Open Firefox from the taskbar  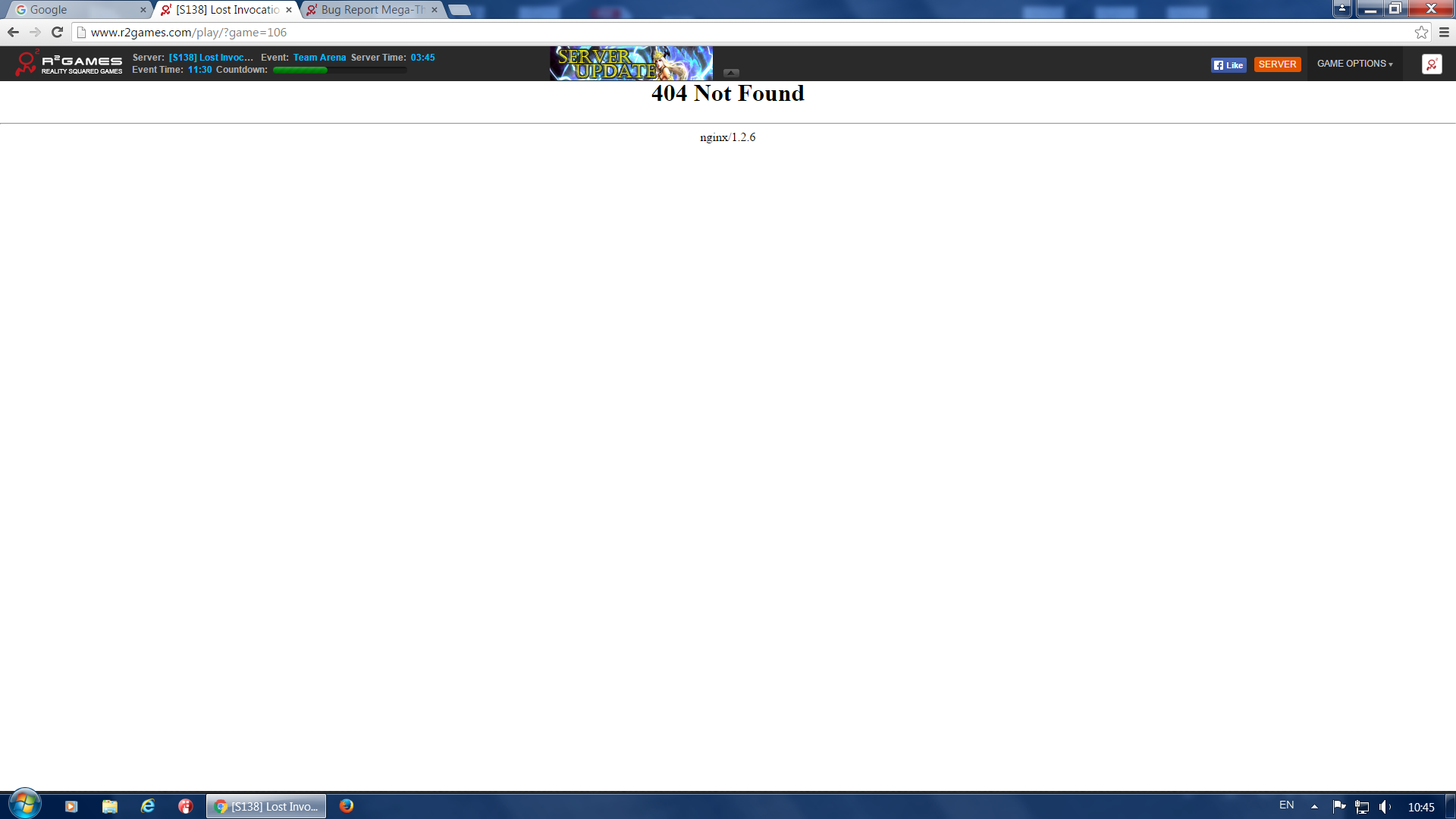347,806
